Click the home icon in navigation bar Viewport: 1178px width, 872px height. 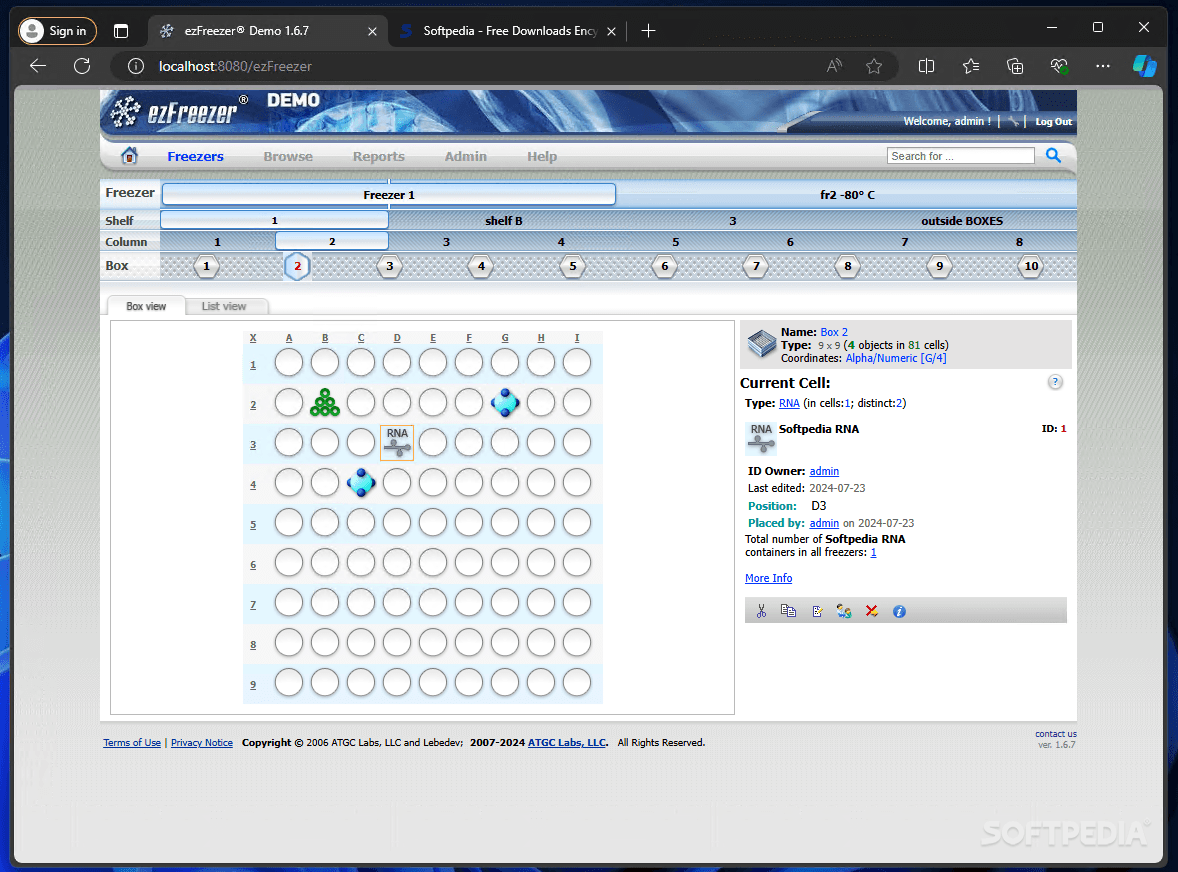pyautogui.click(x=129, y=155)
